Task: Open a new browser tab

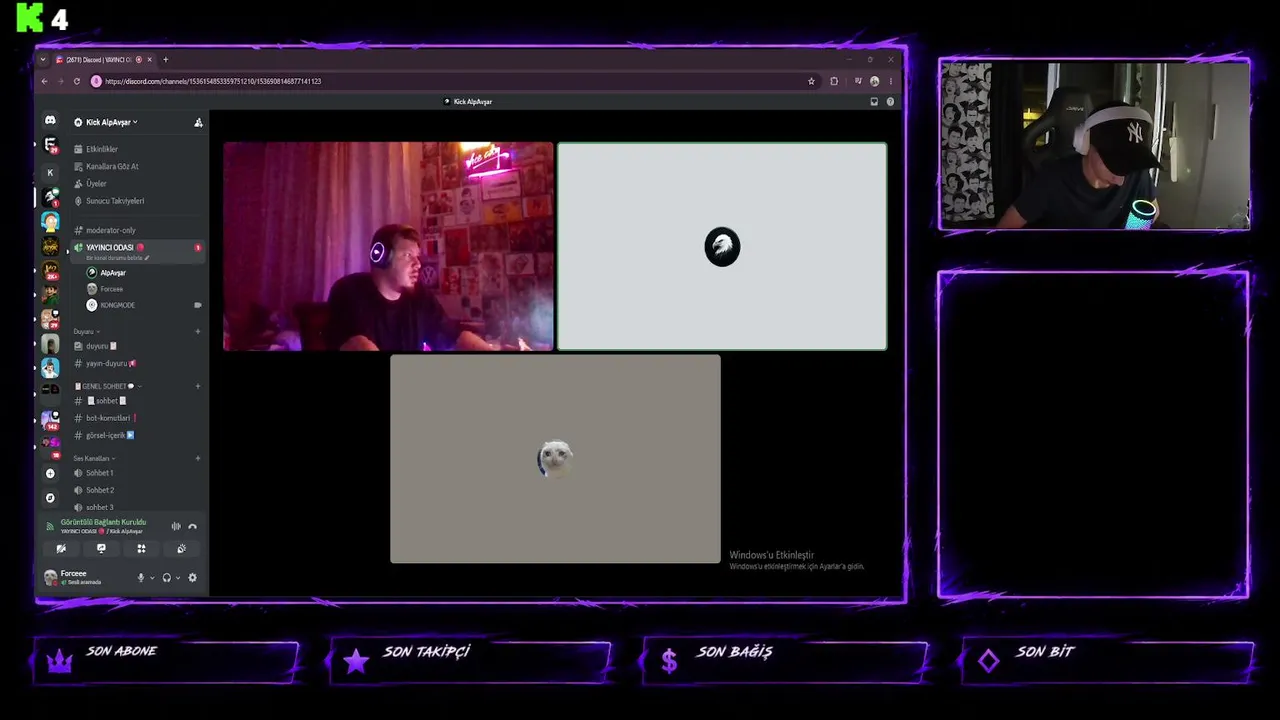Action: (166, 60)
